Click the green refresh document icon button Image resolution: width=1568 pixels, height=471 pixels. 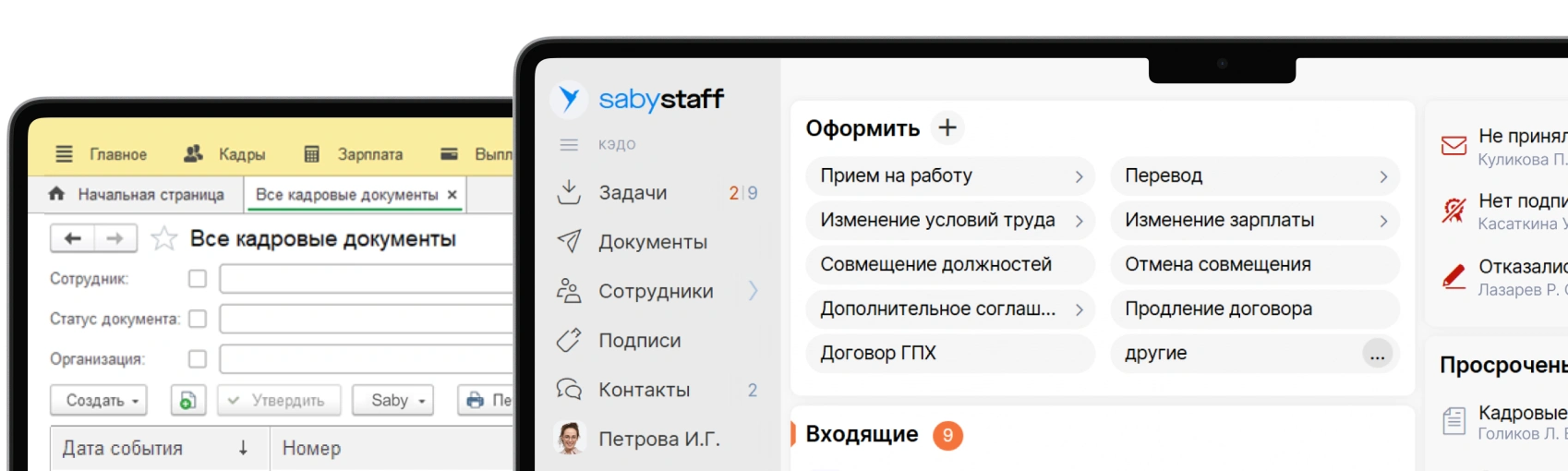click(187, 400)
